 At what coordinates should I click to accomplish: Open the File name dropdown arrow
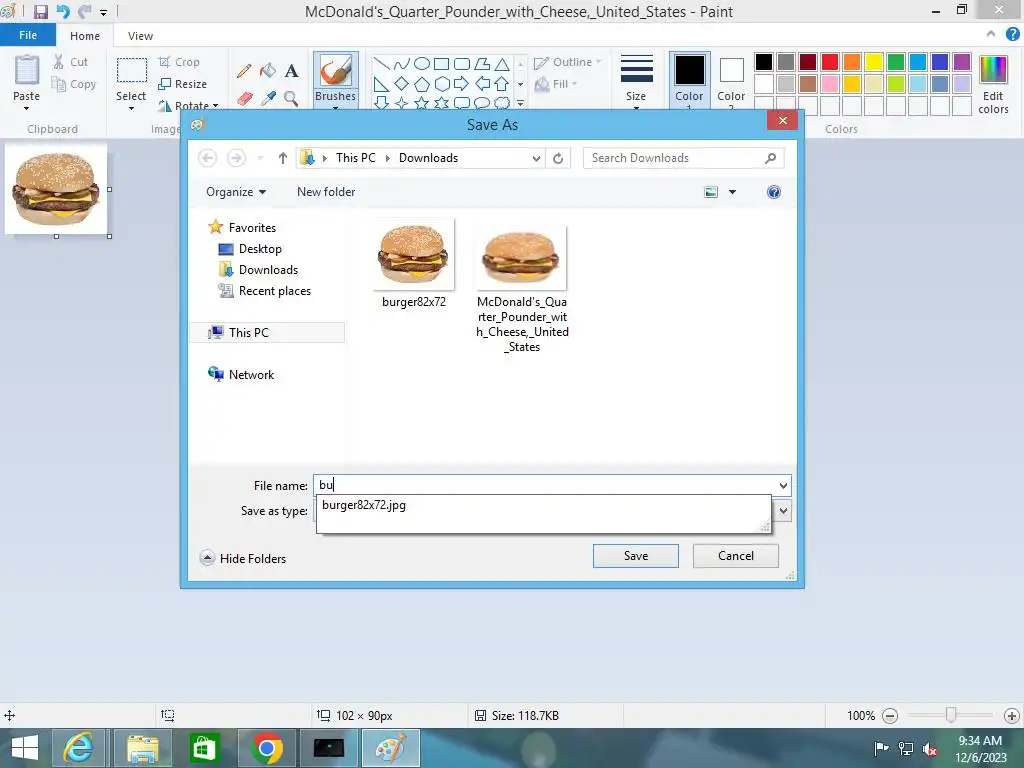[783, 485]
